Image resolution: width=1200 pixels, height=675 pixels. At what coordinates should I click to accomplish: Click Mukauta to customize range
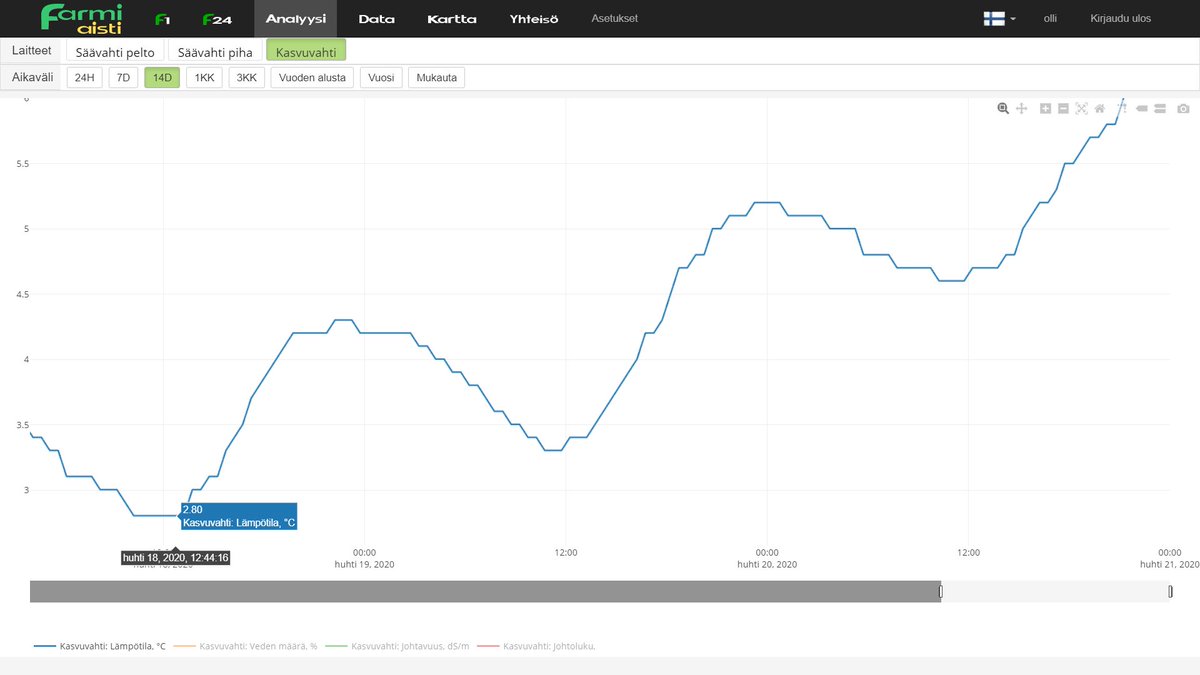pyautogui.click(x=436, y=77)
